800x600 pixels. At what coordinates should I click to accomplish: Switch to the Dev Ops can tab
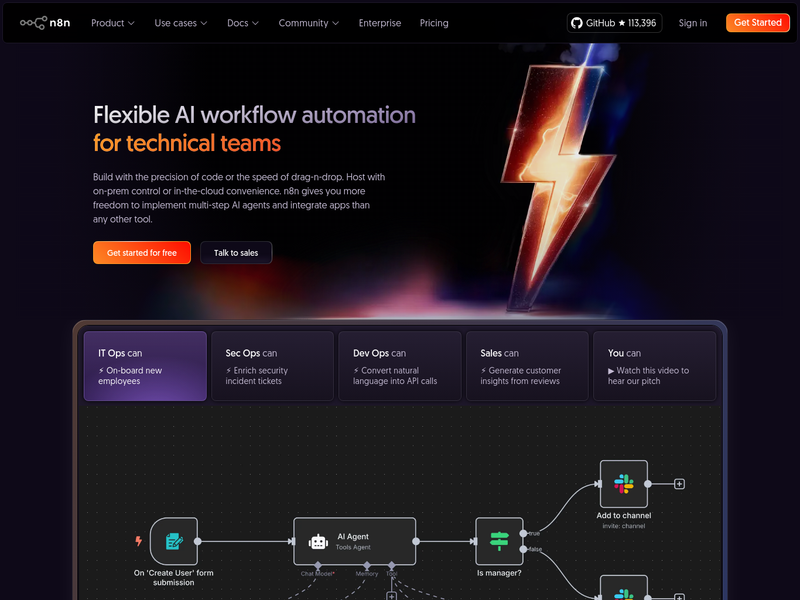tap(400, 366)
